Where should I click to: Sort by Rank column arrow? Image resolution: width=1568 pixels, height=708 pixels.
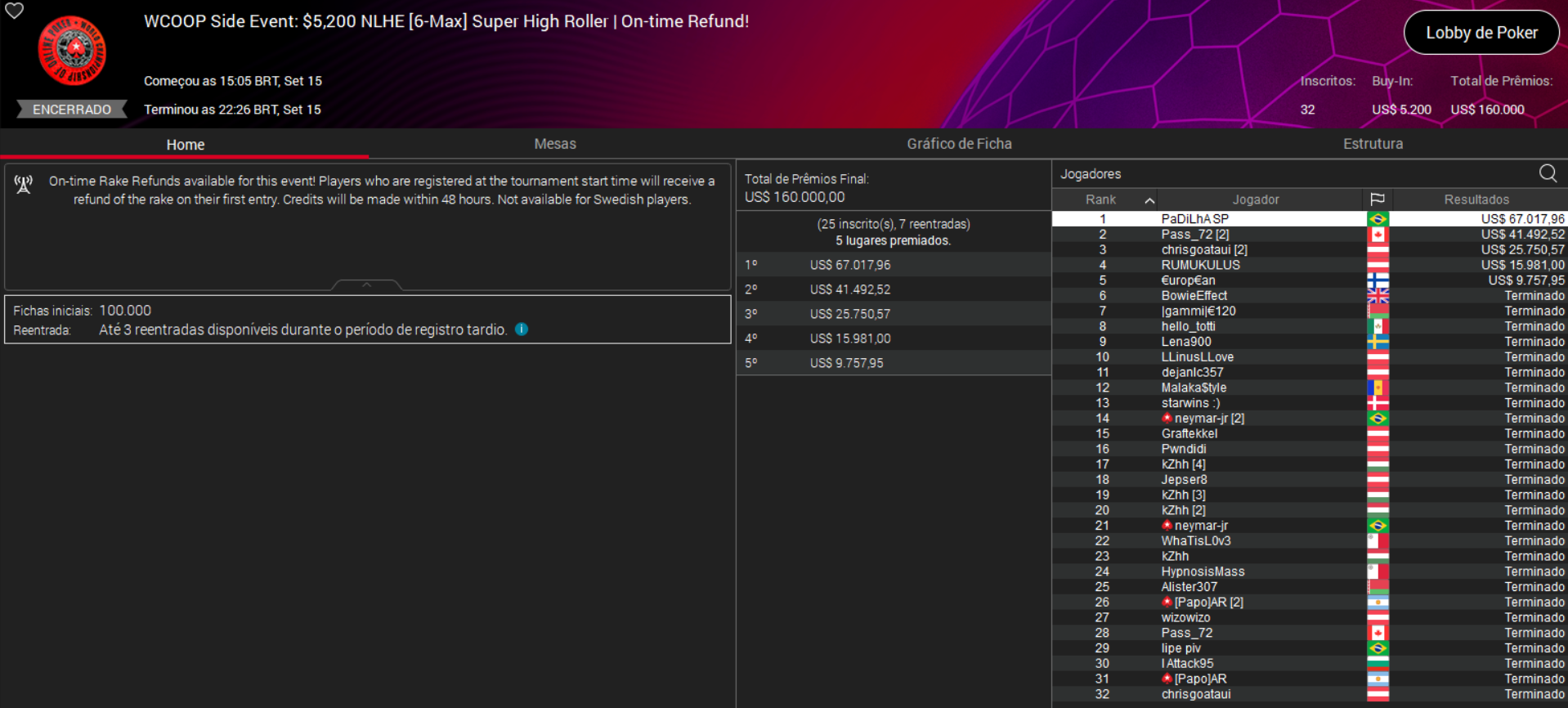tap(1149, 200)
